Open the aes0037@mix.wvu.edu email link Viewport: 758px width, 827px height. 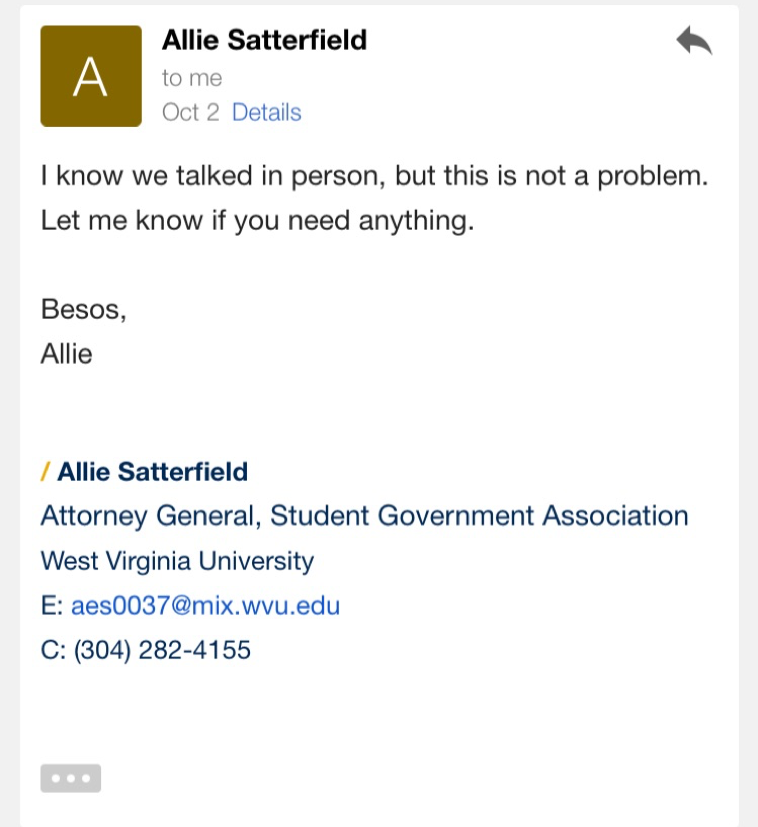[205, 605]
